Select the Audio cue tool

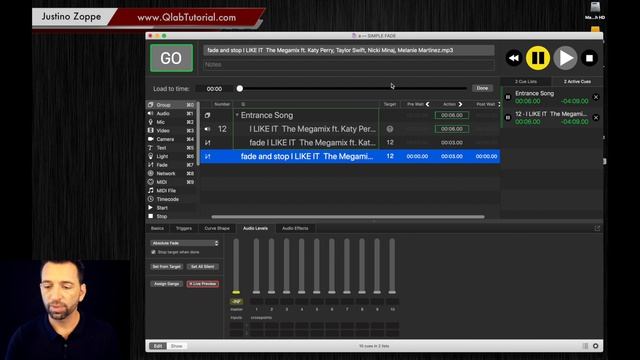point(163,113)
